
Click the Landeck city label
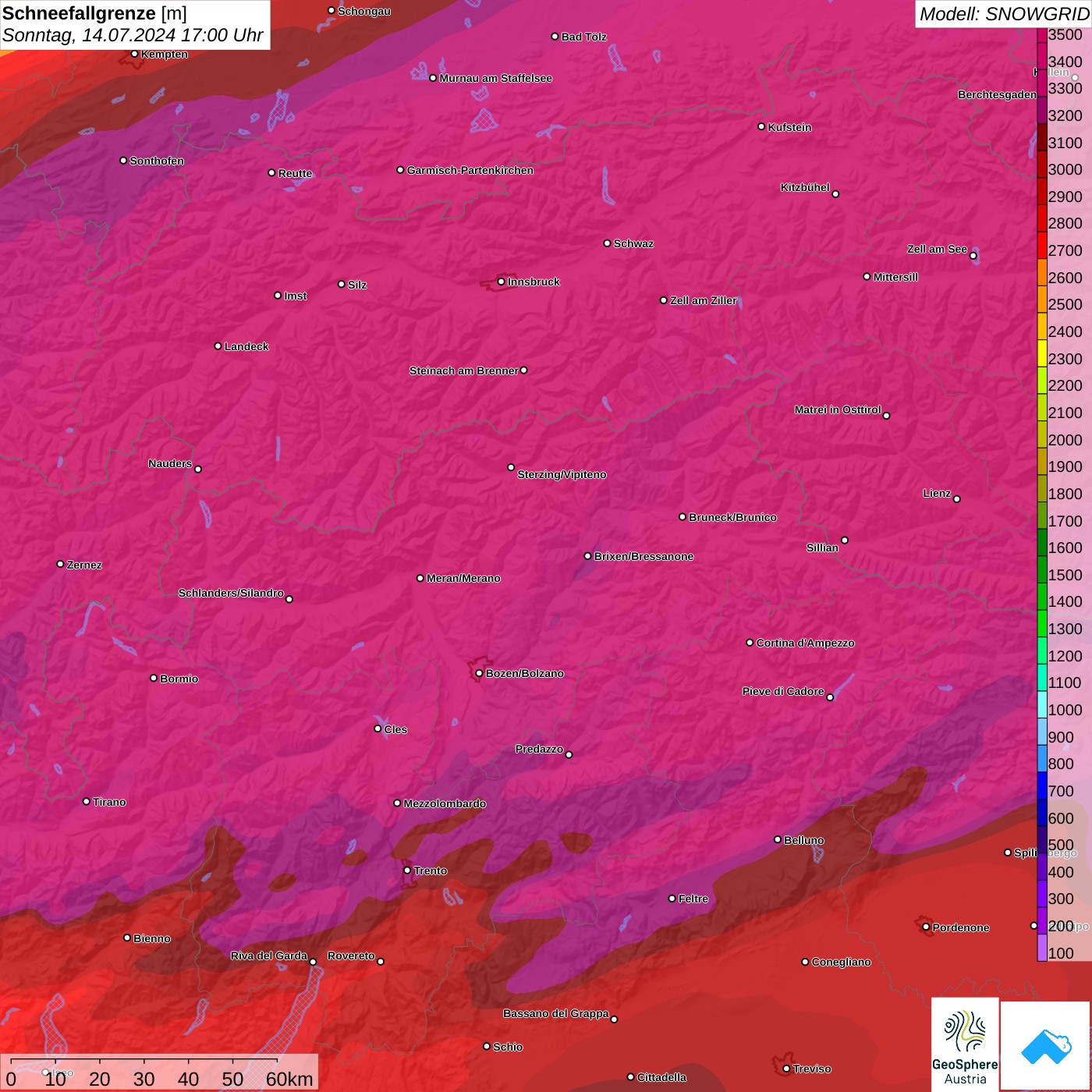(246, 346)
